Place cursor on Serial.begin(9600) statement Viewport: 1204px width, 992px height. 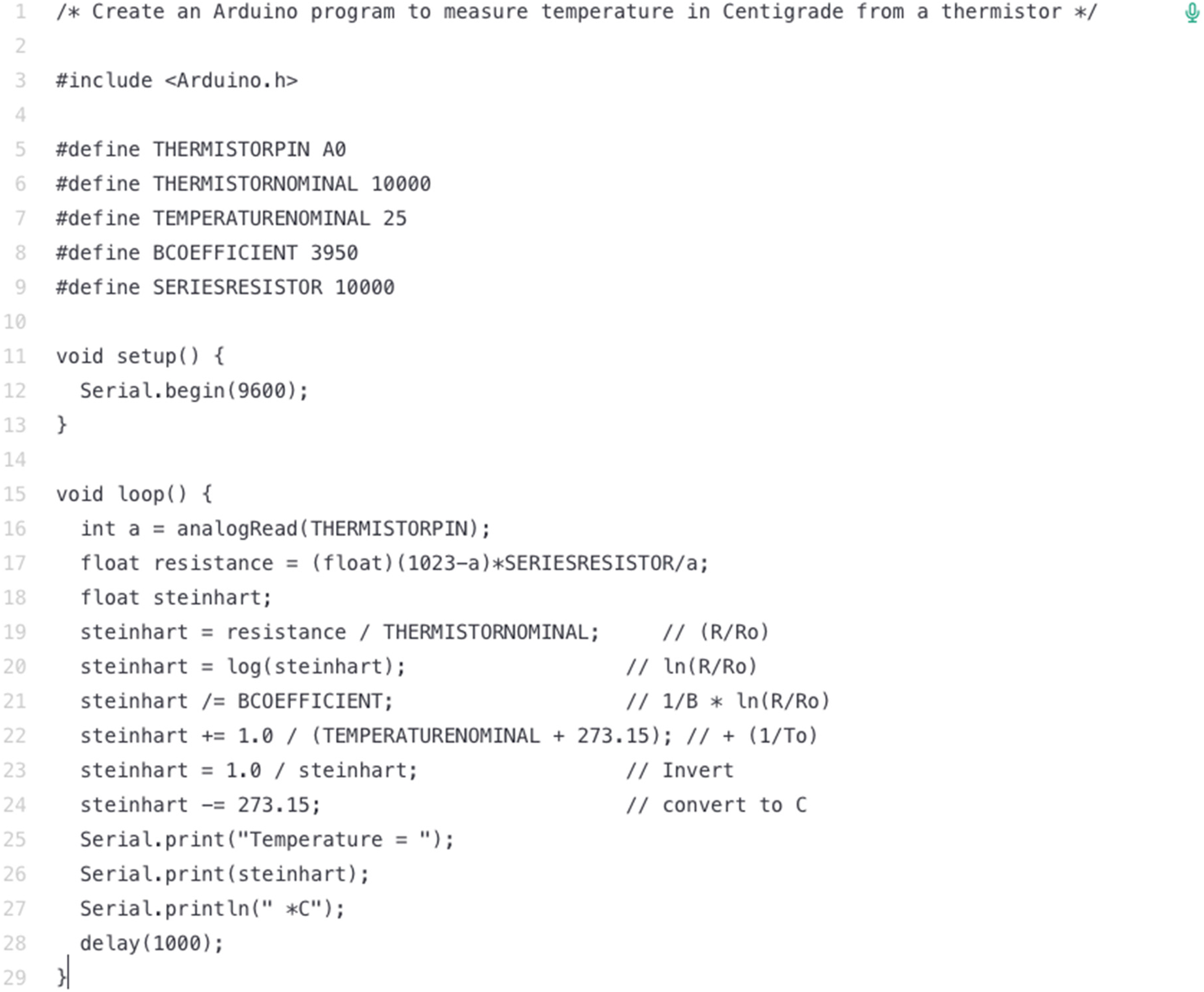click(x=194, y=391)
